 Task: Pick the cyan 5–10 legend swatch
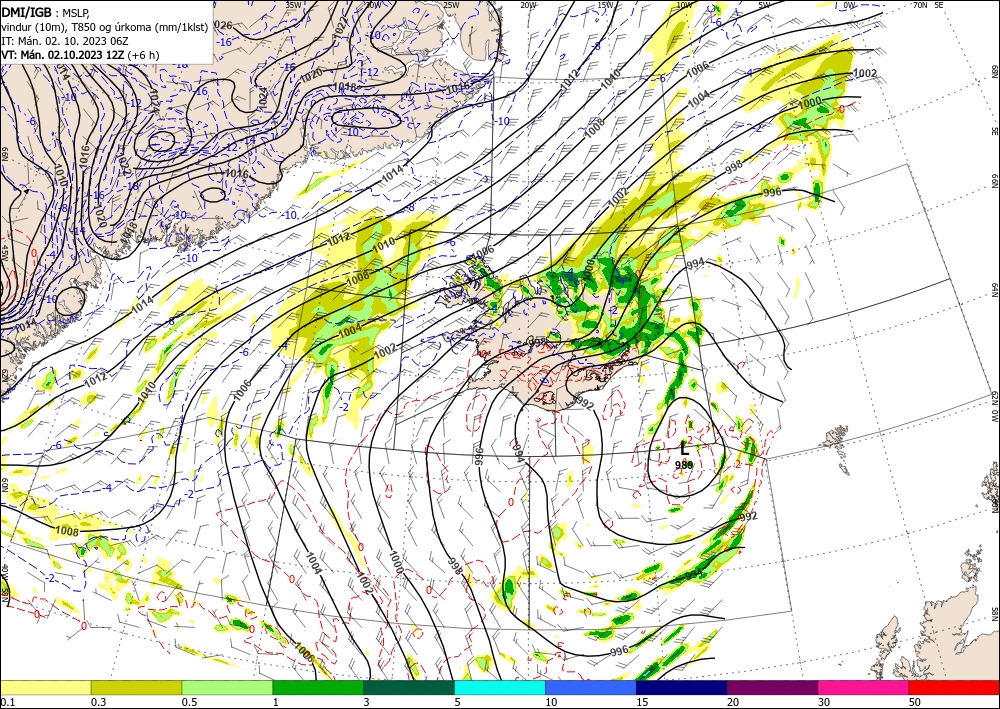point(500,687)
